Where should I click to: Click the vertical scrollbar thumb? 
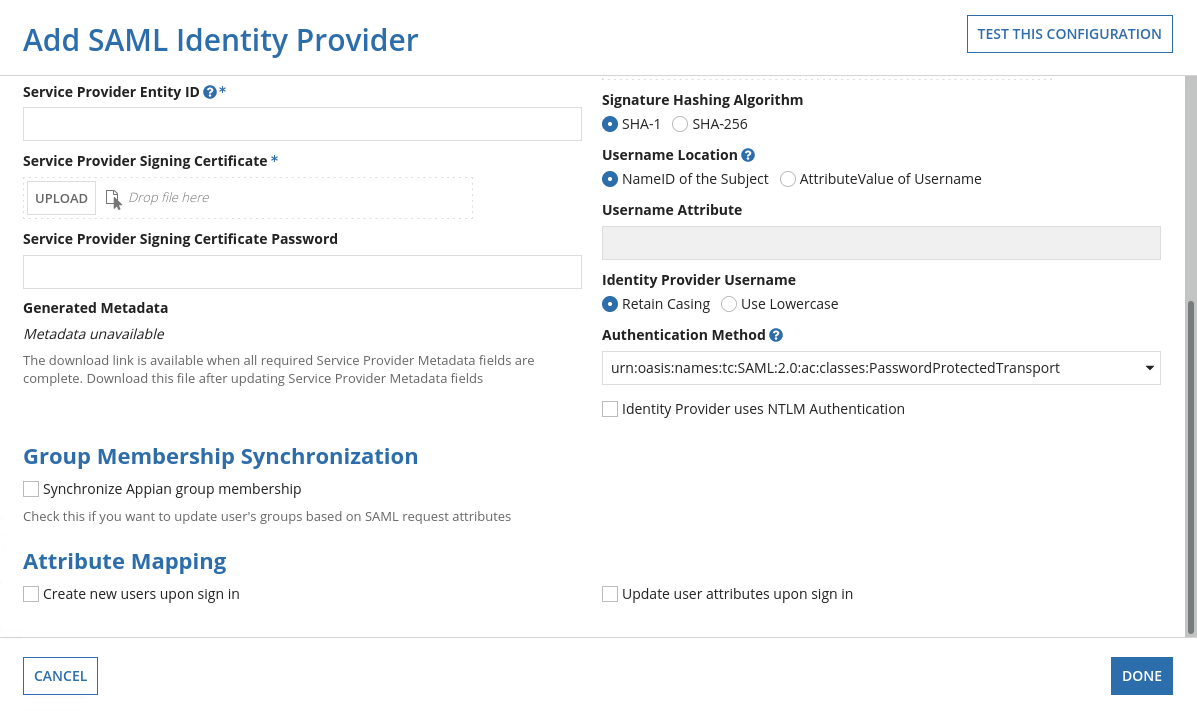pos(1190,467)
